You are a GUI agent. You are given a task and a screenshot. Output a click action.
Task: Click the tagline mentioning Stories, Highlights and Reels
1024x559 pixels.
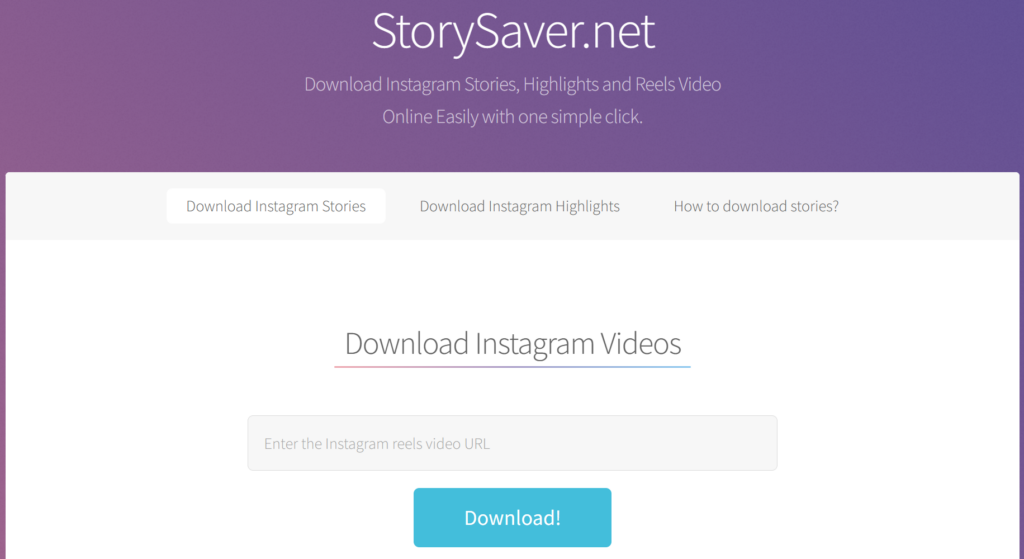(513, 84)
